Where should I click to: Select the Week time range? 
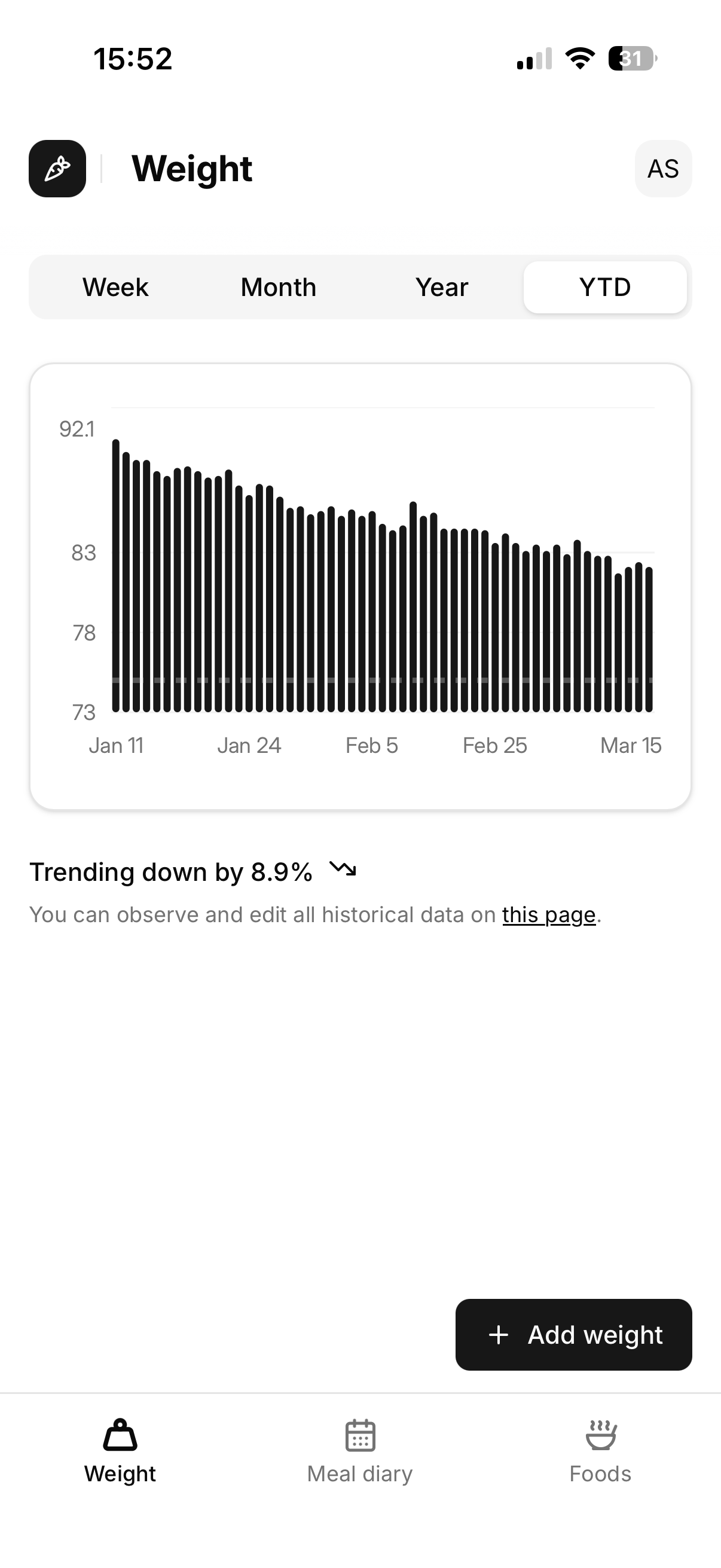pos(114,286)
